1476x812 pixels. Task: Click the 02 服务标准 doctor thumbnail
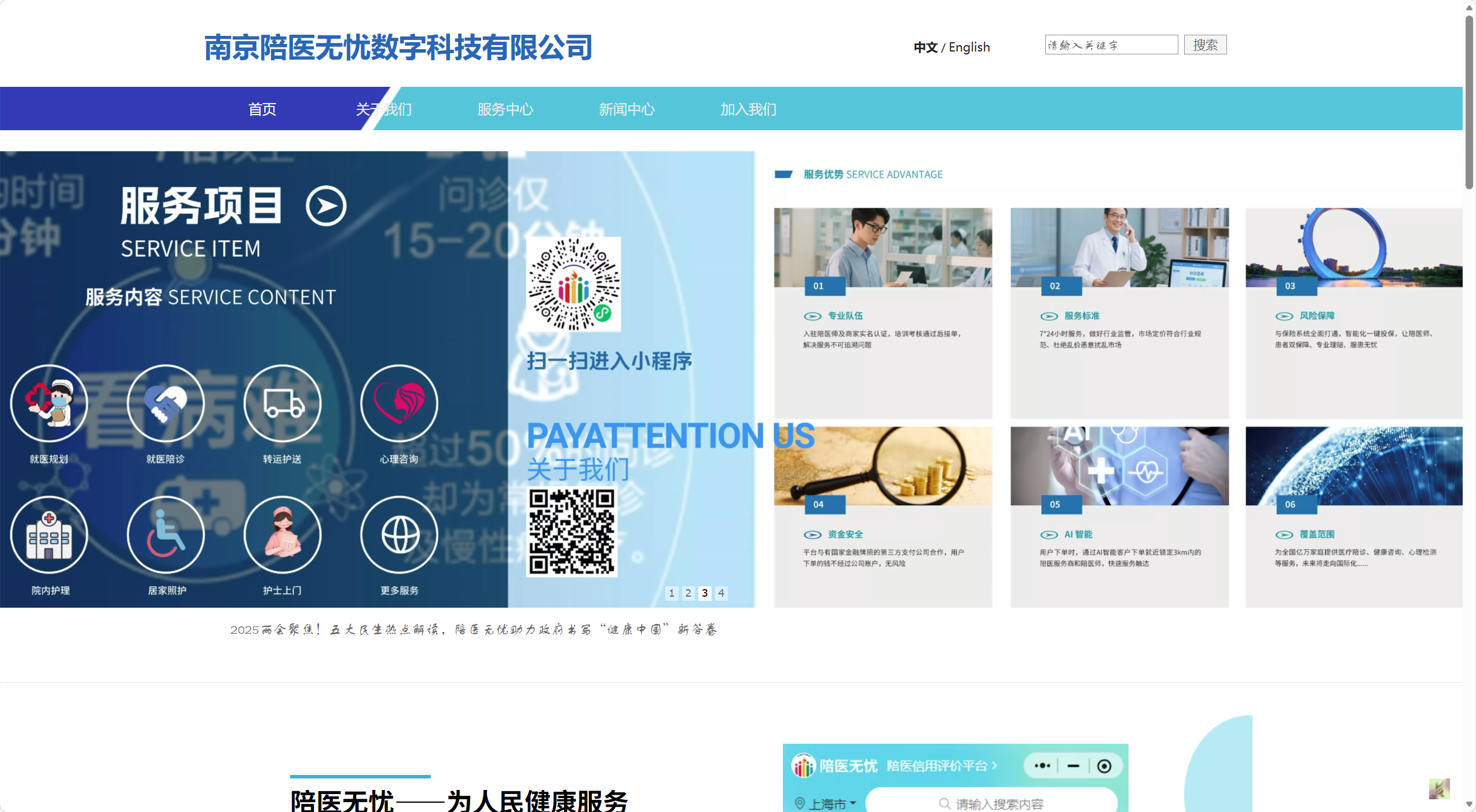(1119, 247)
